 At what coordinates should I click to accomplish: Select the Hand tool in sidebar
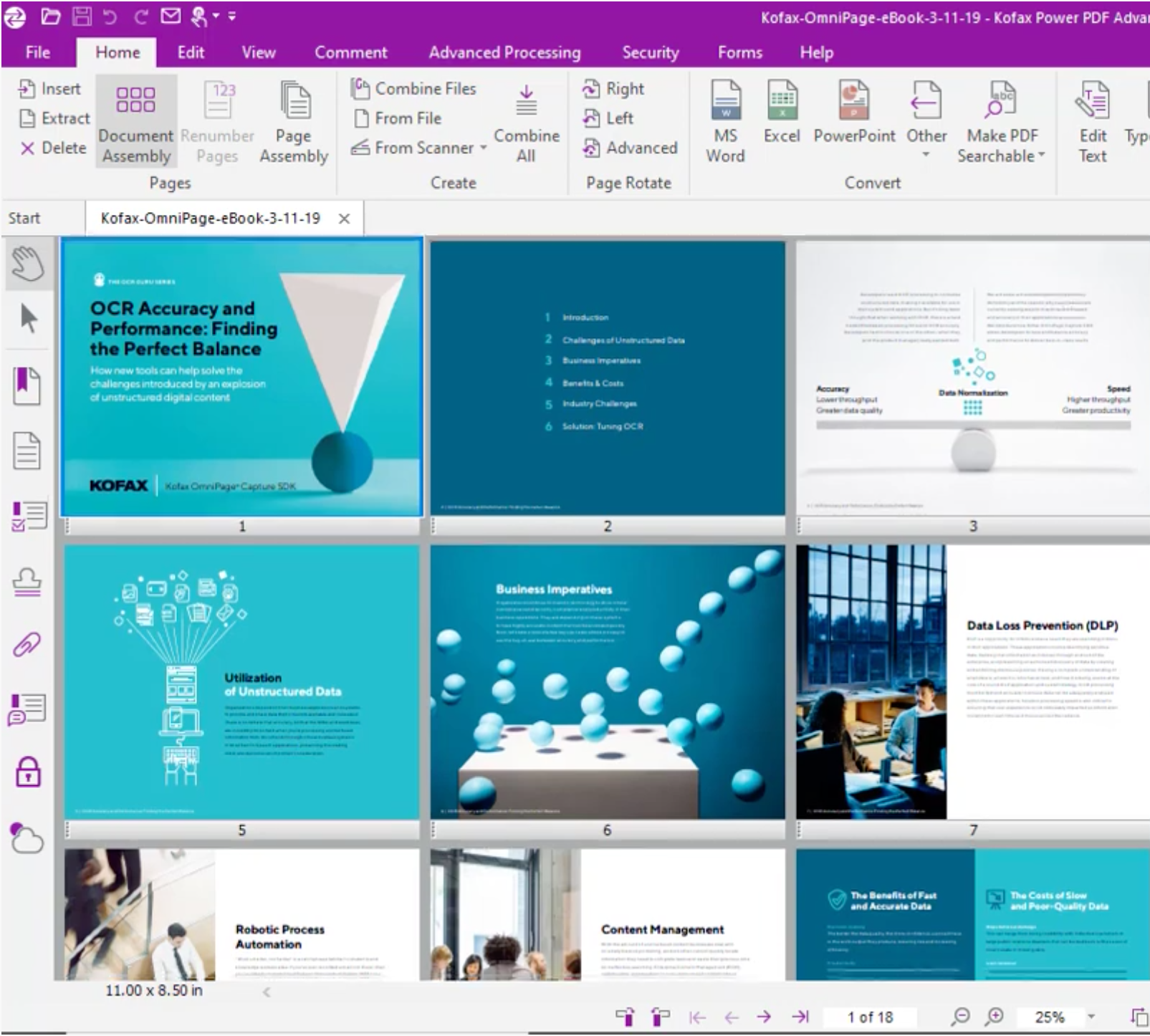pyautogui.click(x=27, y=263)
